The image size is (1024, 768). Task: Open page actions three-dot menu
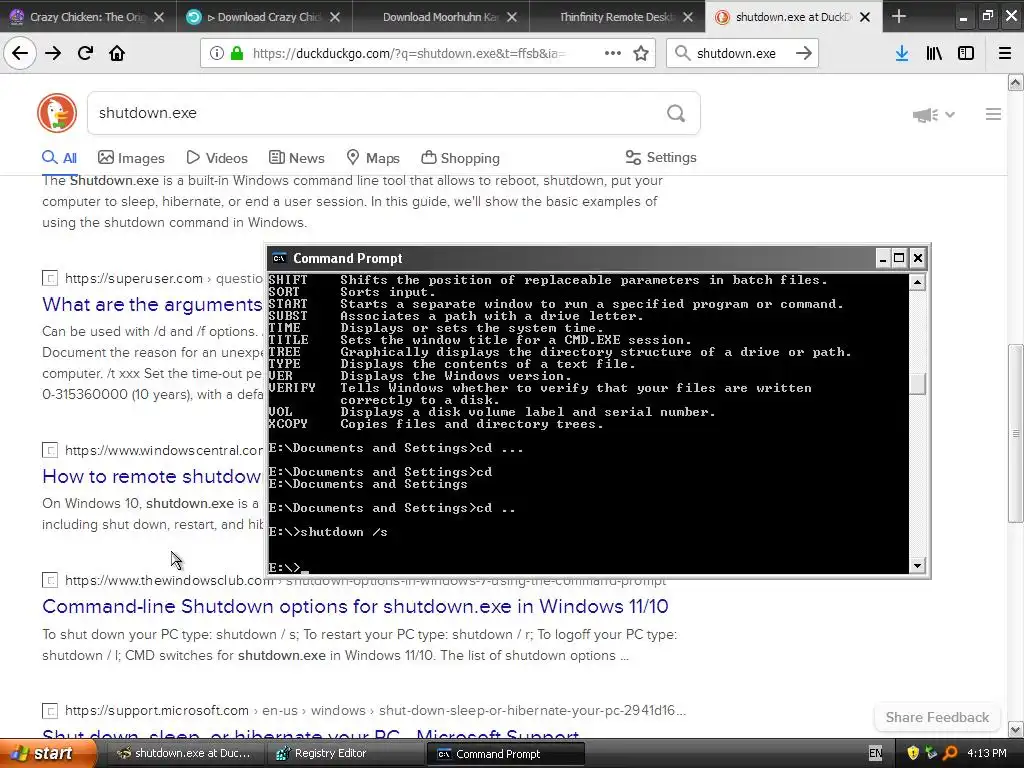coord(612,53)
